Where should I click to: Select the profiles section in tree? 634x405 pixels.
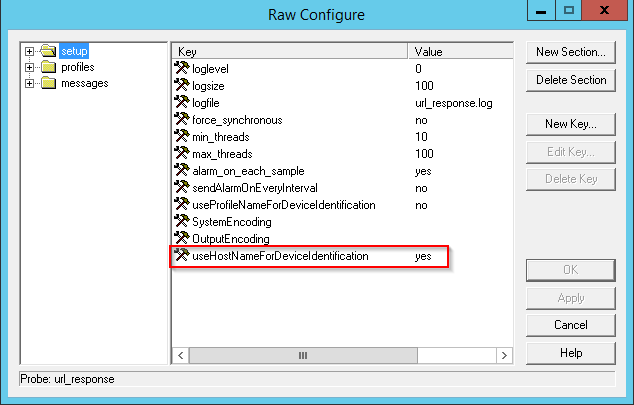tap(77, 68)
